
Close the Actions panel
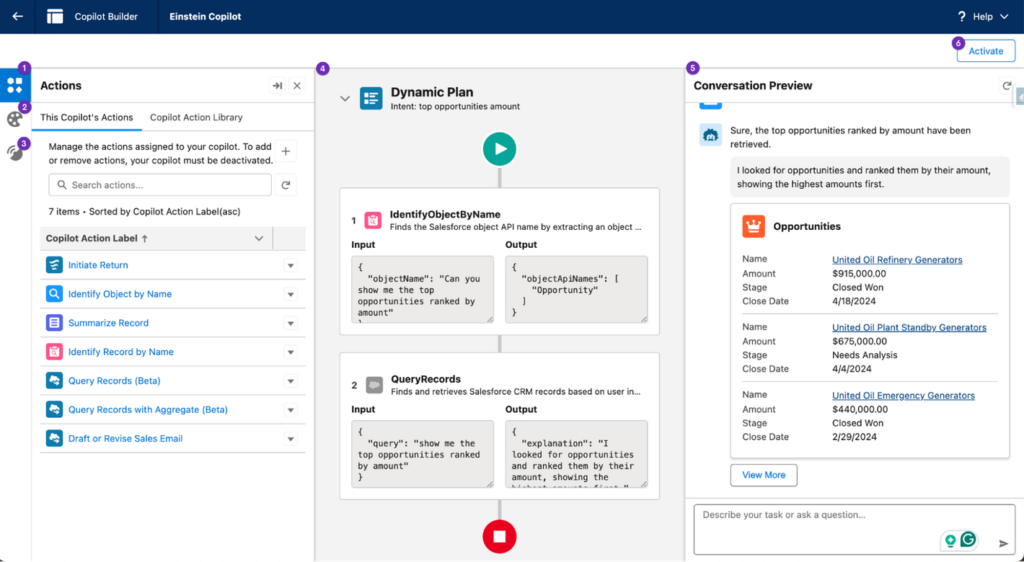pos(297,86)
